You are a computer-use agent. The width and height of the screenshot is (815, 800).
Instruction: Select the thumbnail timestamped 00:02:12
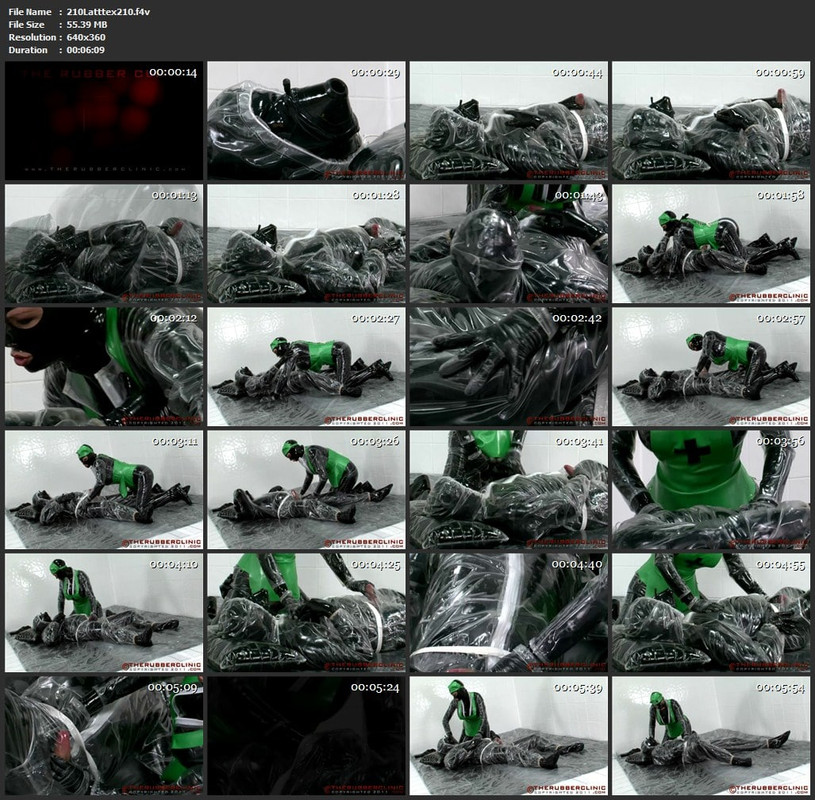click(104, 367)
